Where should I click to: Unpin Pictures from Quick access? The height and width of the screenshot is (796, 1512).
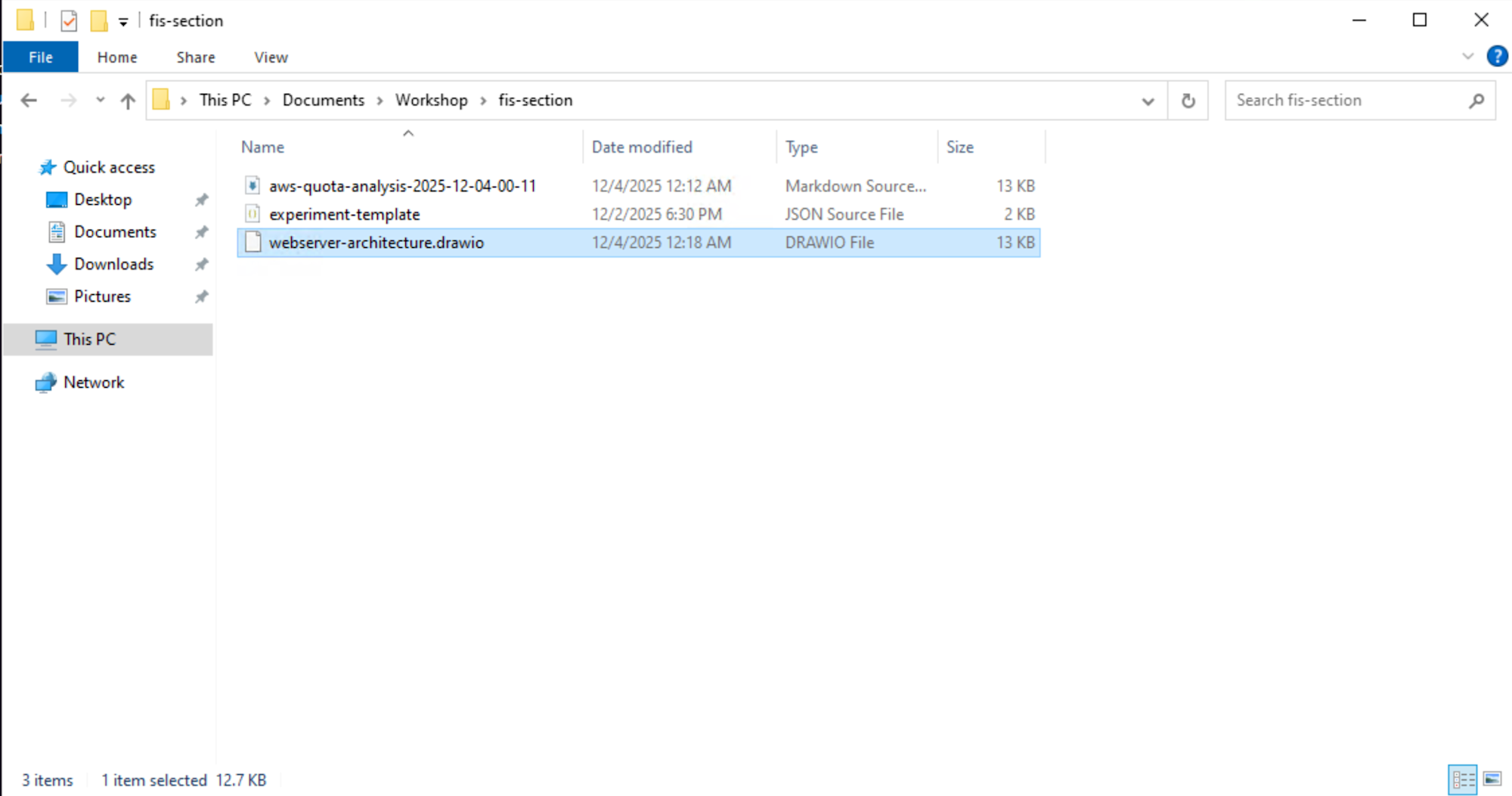coord(201,296)
